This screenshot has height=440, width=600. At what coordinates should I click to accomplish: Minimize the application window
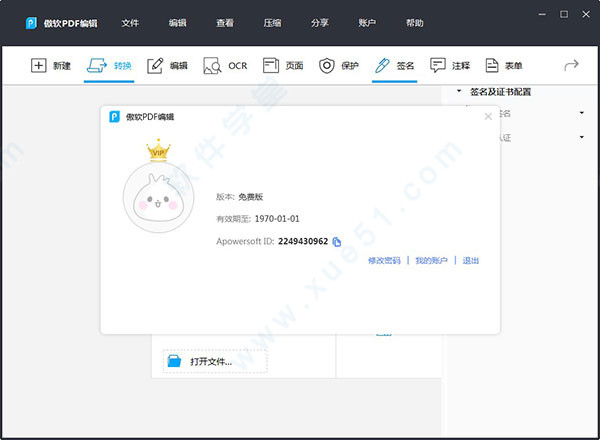[542, 15]
